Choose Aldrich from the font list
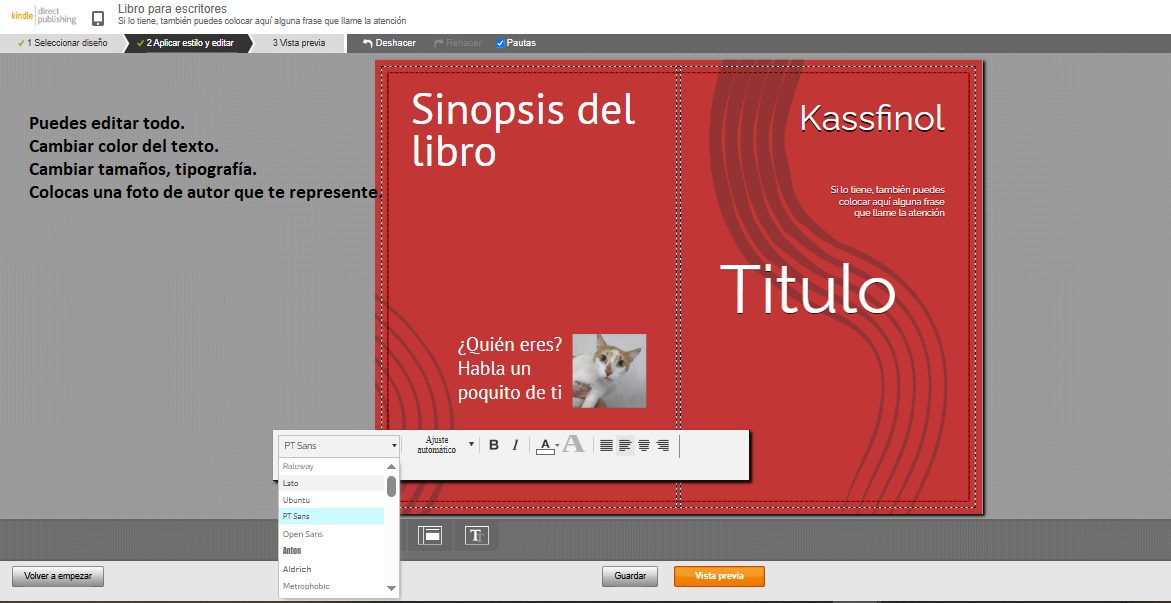Image resolution: width=1171 pixels, height=603 pixels. click(x=332, y=569)
